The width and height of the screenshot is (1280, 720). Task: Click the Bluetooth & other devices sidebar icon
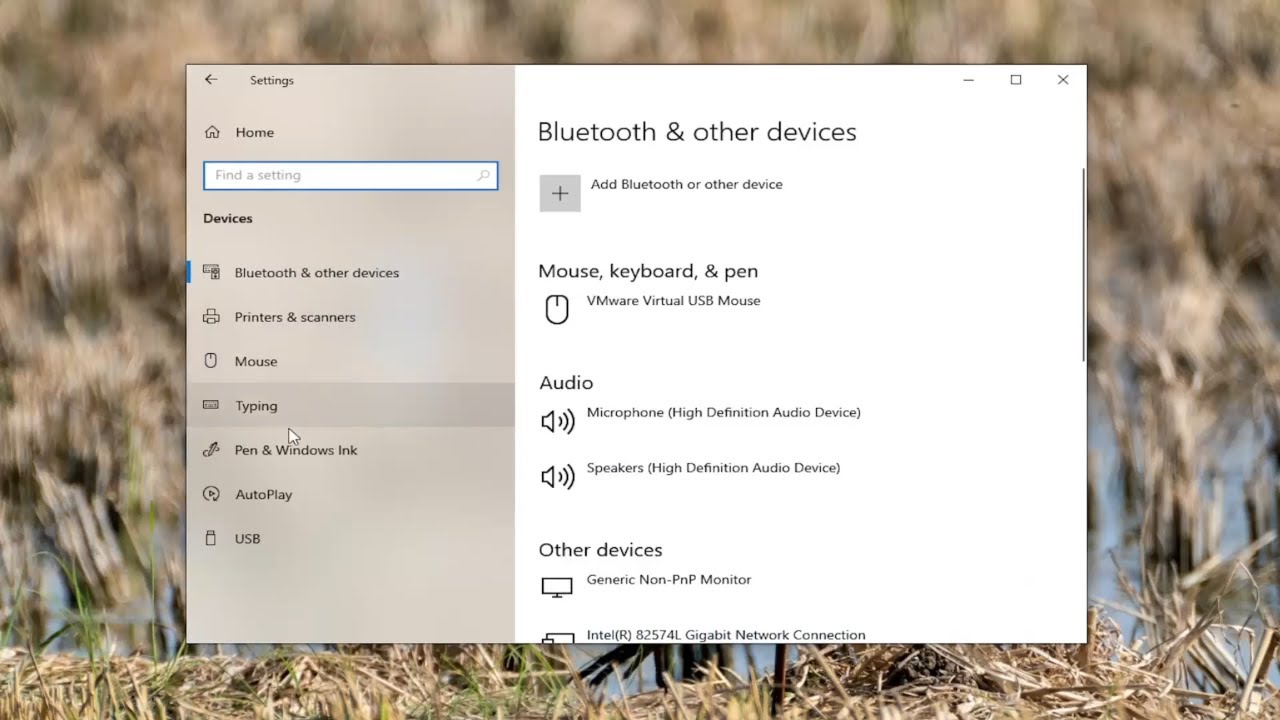pos(211,272)
